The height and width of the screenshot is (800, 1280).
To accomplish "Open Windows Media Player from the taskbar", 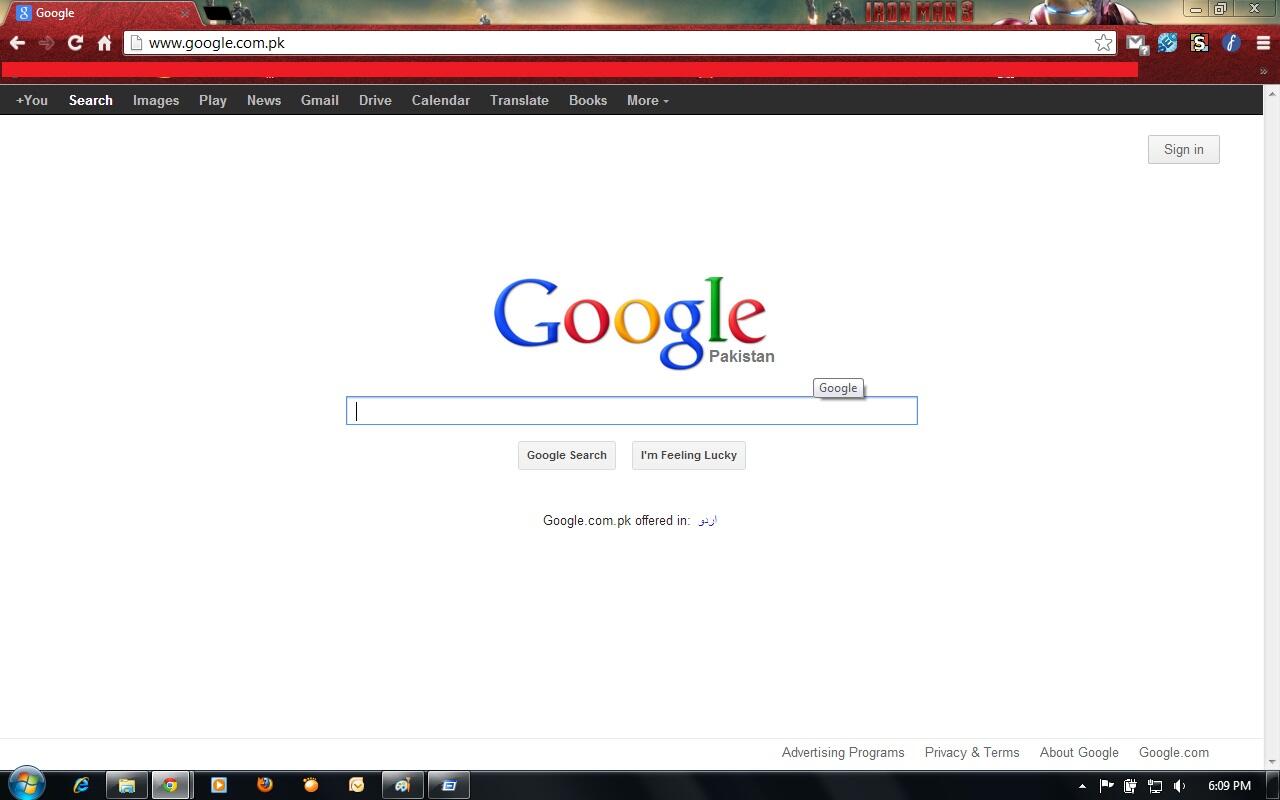I will point(219,785).
